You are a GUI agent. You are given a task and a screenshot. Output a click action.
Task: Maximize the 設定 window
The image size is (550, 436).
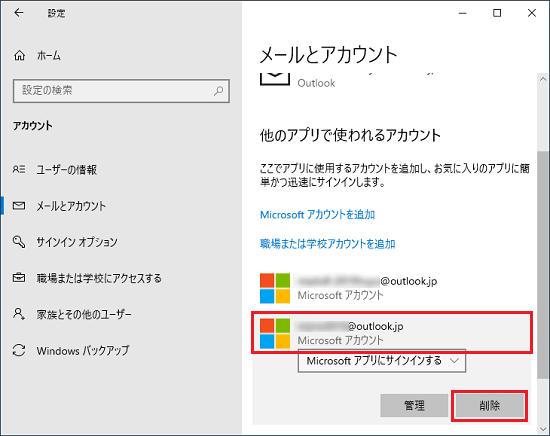click(497, 13)
